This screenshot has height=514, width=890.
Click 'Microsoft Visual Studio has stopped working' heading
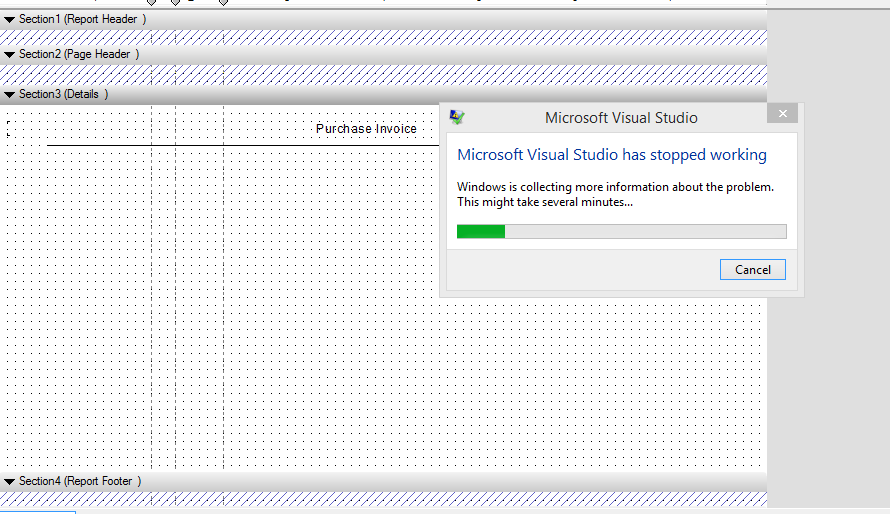612,155
